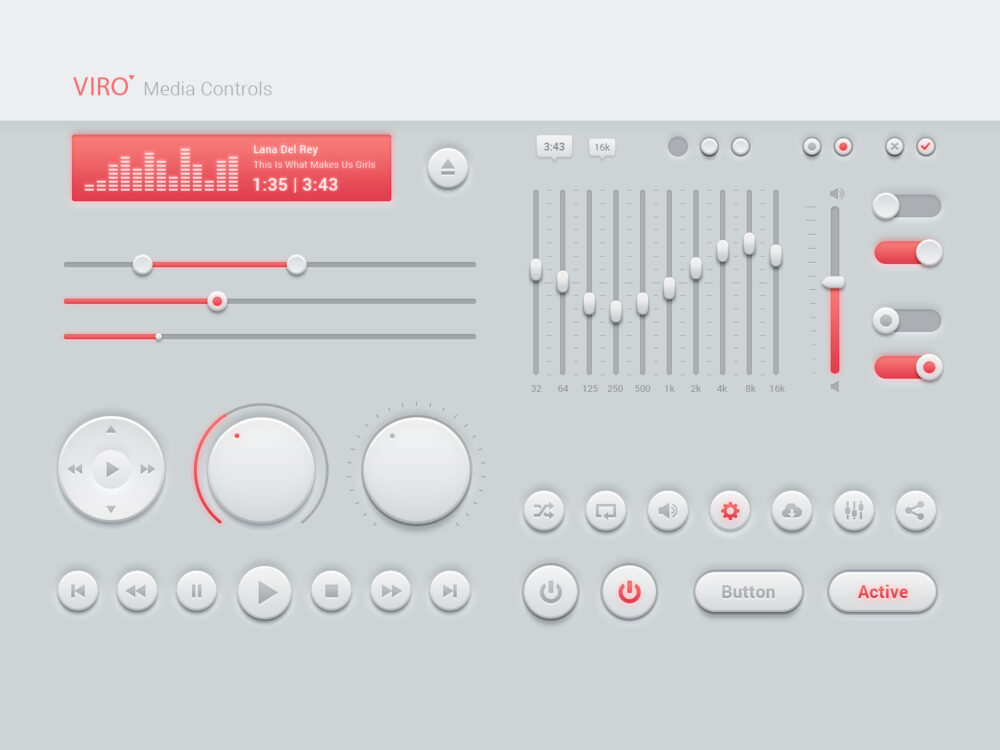Click the speaker volume icon
Viewport: 1000px width, 750px height.
(667, 511)
